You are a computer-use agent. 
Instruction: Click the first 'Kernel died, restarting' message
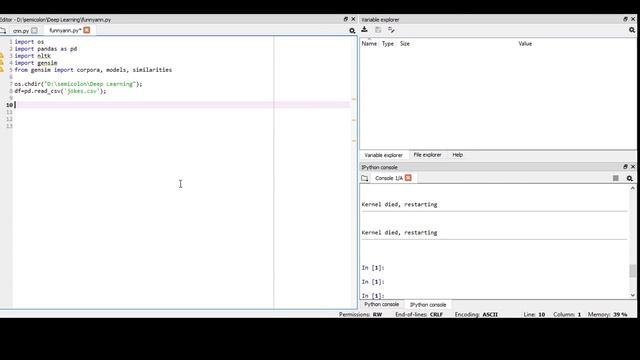point(399,204)
